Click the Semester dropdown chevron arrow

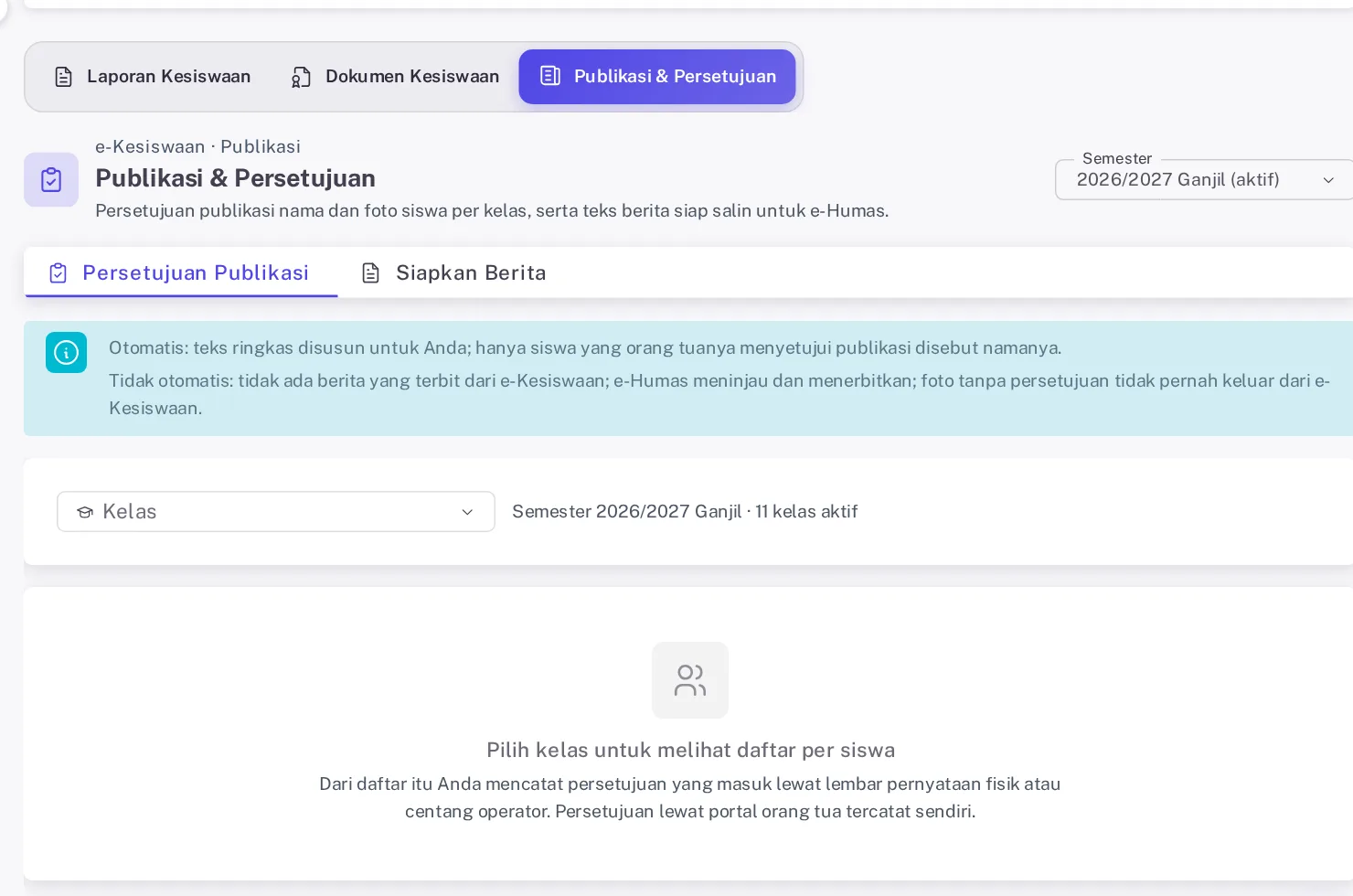coord(1328,180)
